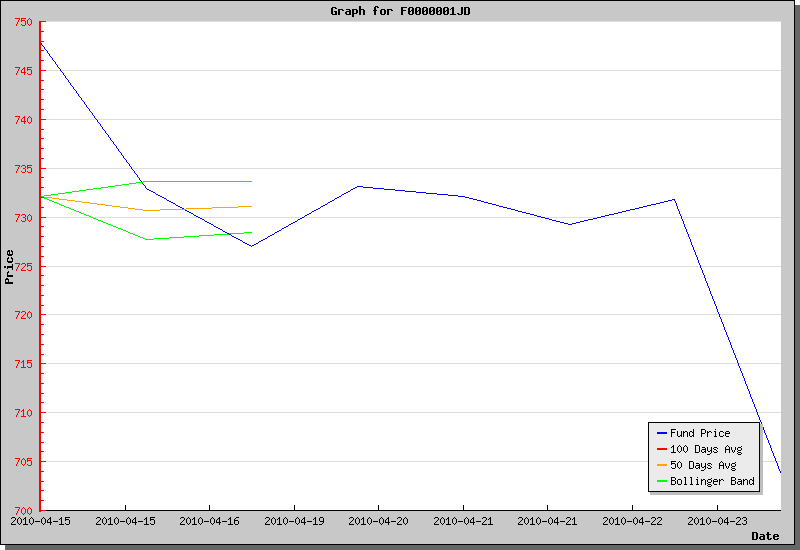Click the 720 value on the price axis
This screenshot has height=550, width=800.
pyautogui.click(x=23, y=315)
